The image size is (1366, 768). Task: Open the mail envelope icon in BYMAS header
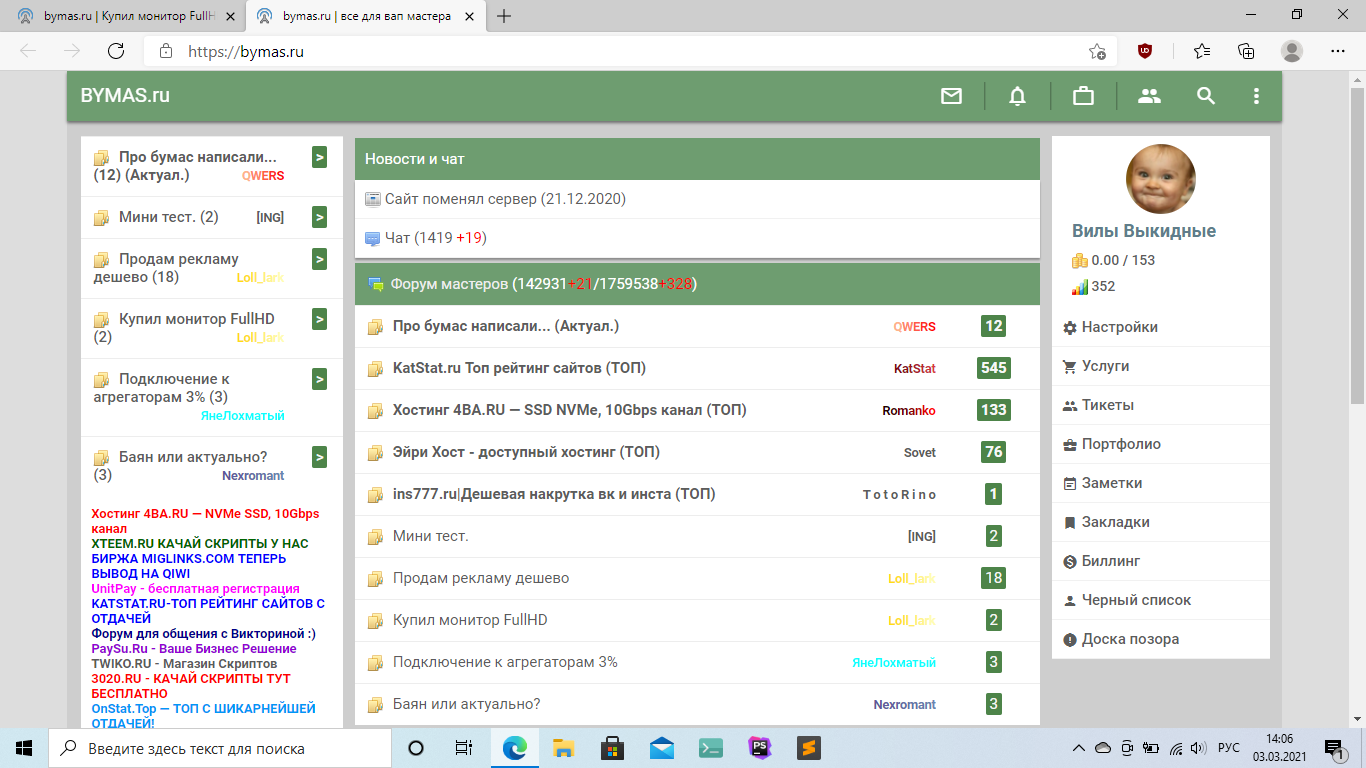click(x=951, y=96)
